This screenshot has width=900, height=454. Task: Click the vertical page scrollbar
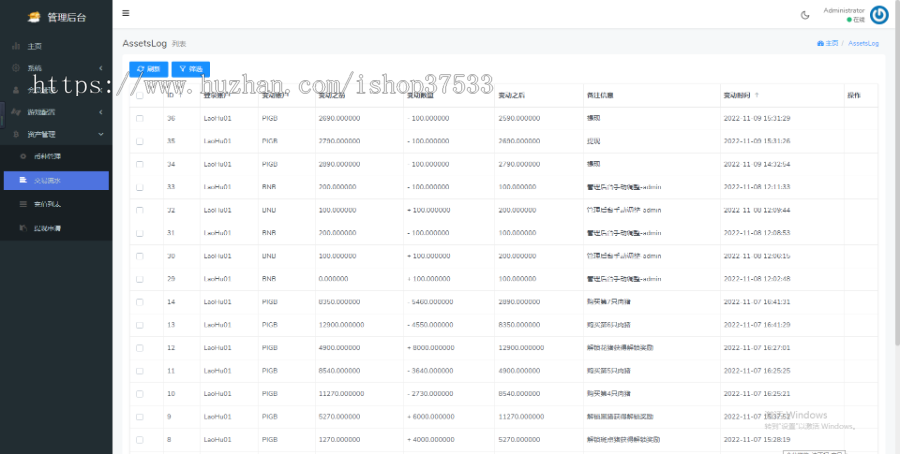pos(895,172)
